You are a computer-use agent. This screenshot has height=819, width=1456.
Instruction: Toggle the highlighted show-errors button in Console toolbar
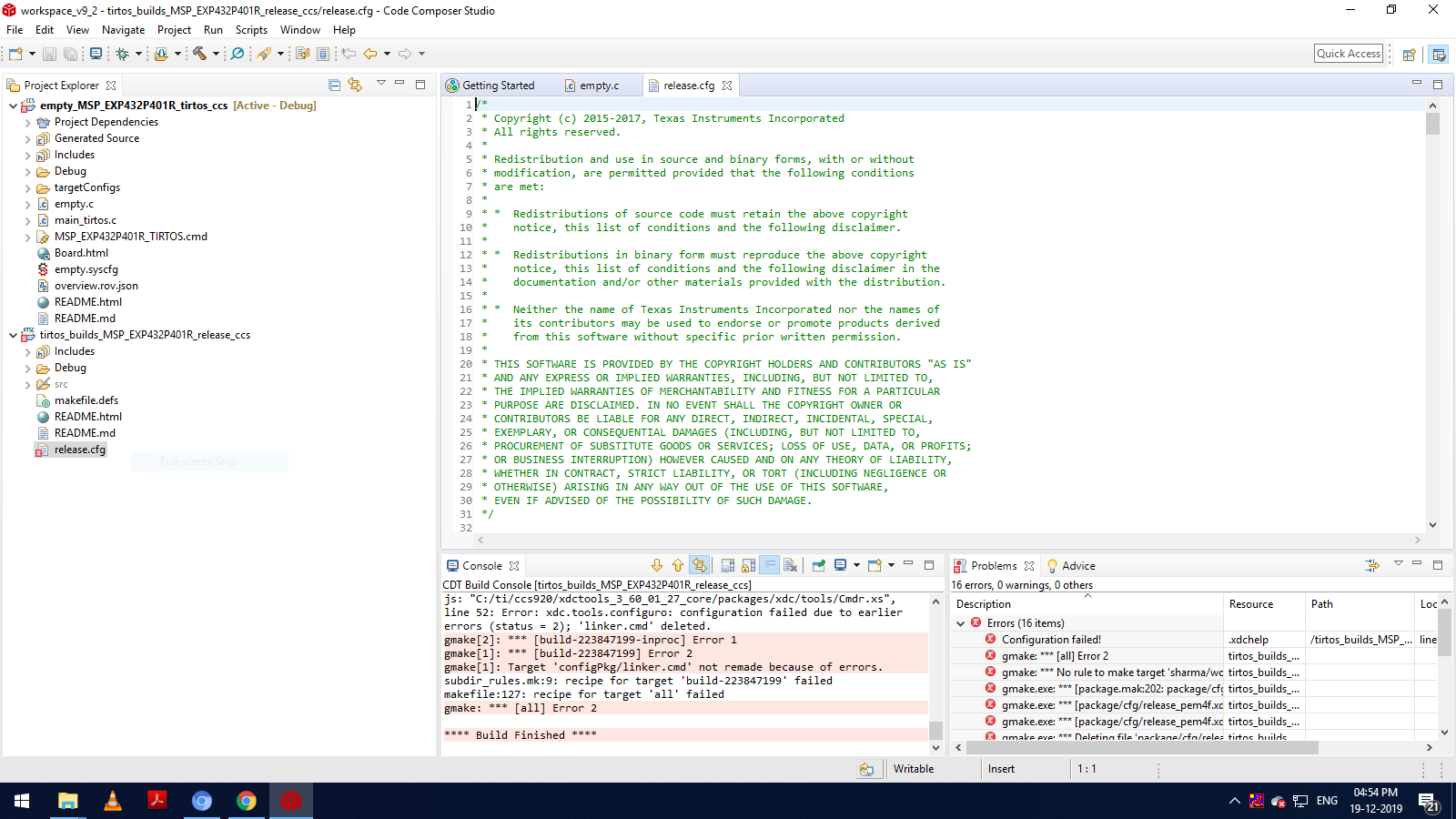[x=699, y=565]
